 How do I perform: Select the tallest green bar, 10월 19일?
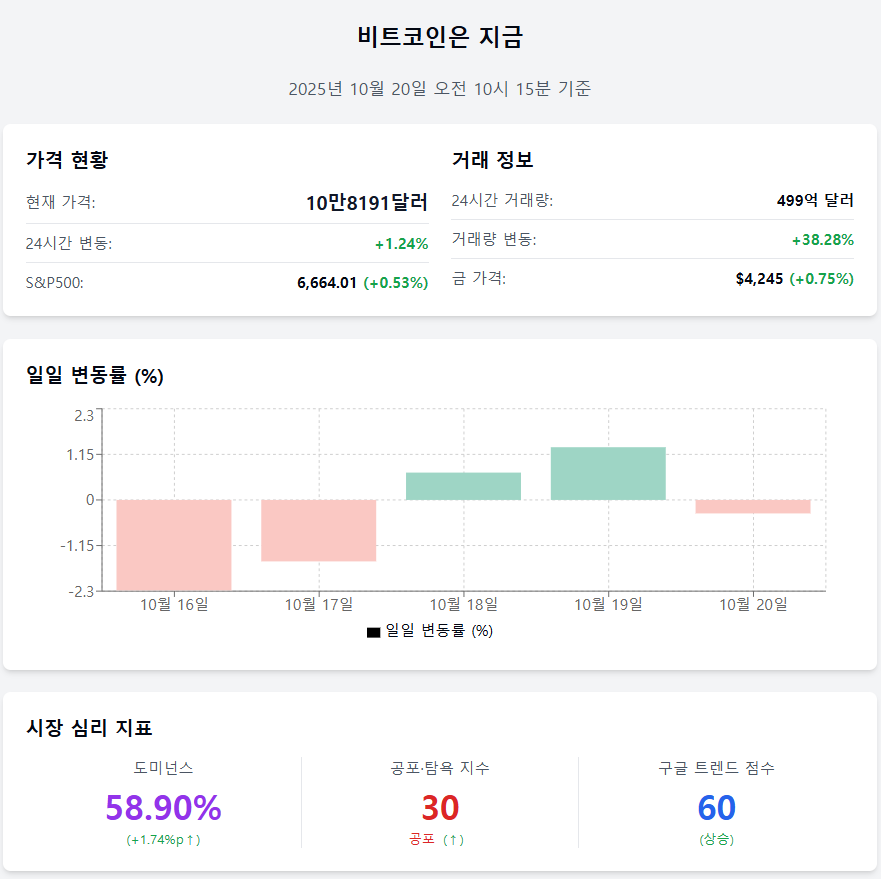coord(608,473)
